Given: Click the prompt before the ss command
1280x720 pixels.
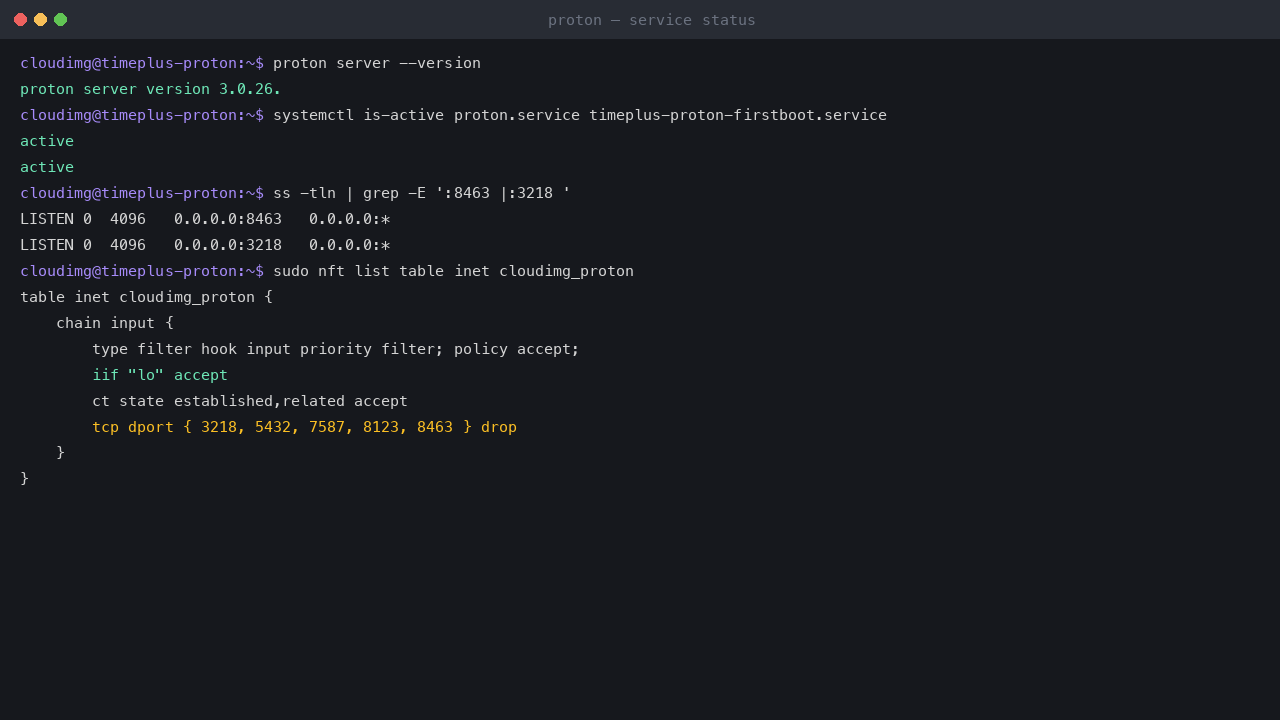Looking at the screenshot, I should tap(142, 193).
